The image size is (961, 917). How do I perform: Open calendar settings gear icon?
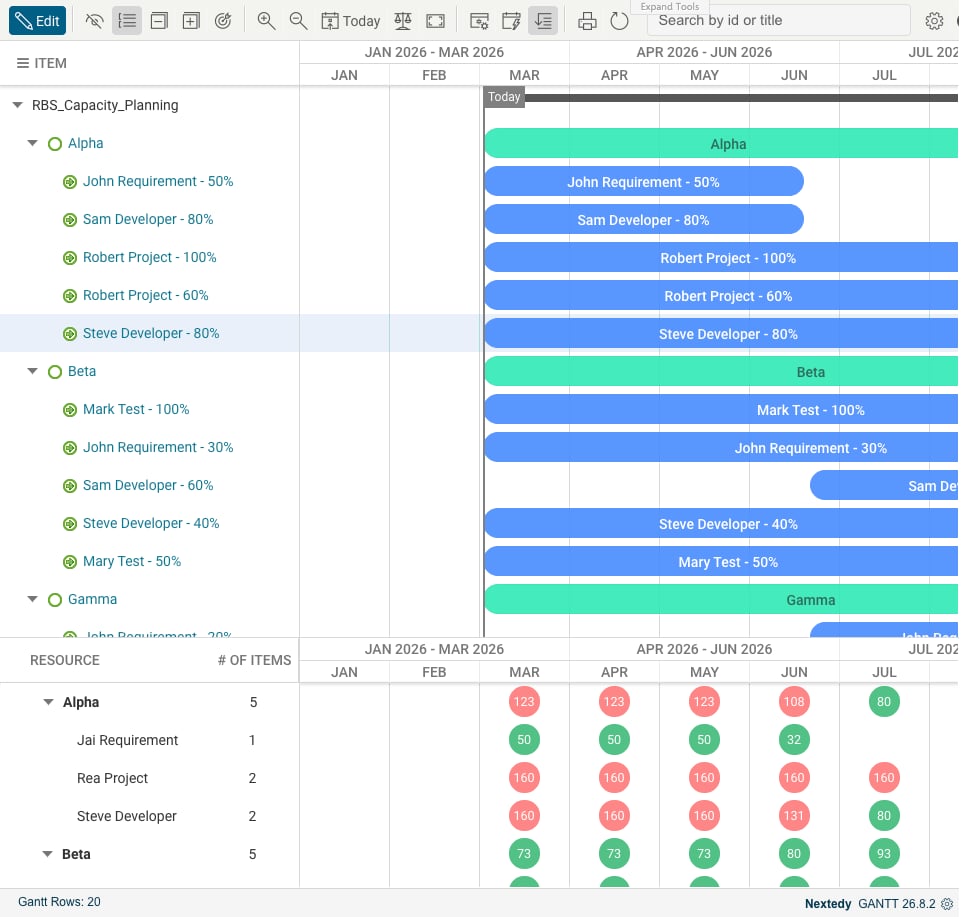479,21
